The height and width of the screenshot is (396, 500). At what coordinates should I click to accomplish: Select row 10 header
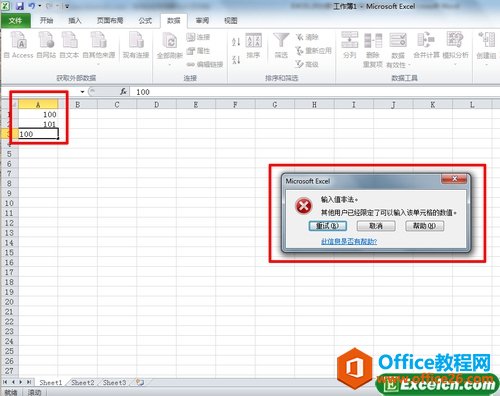pos(9,203)
